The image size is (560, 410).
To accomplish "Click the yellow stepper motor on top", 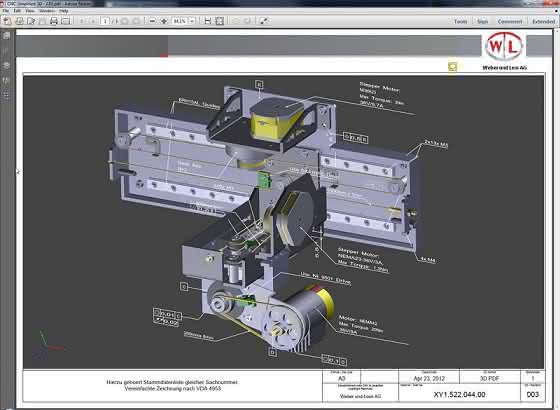I will (x=276, y=119).
